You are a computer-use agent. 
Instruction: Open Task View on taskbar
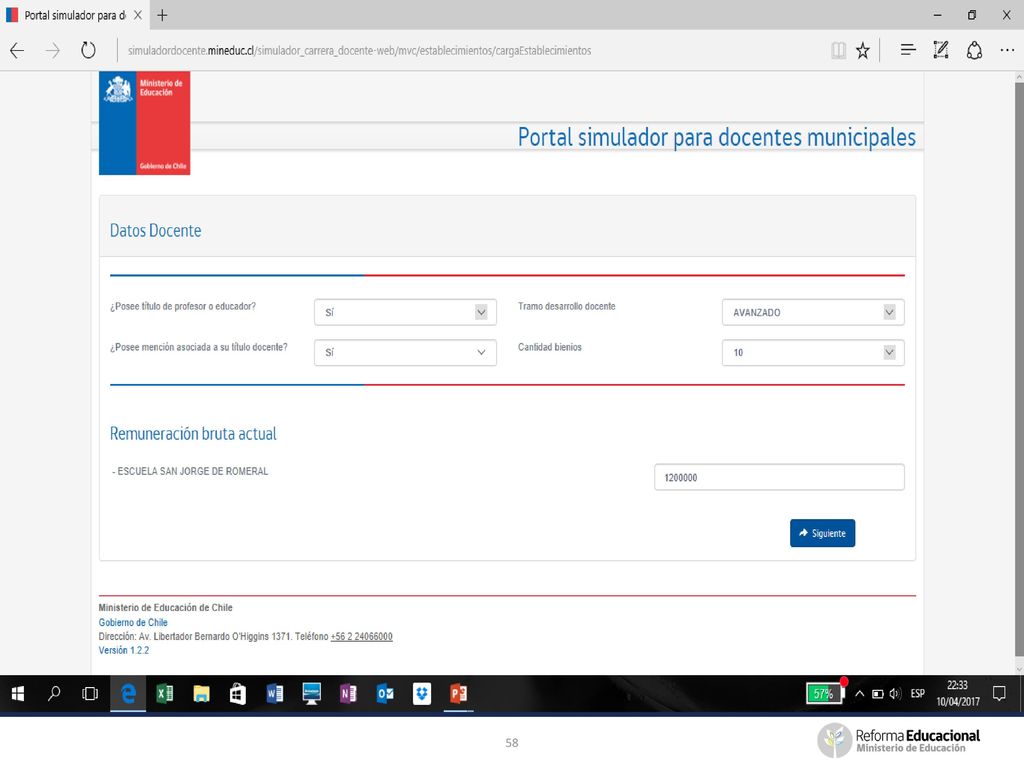[90, 694]
